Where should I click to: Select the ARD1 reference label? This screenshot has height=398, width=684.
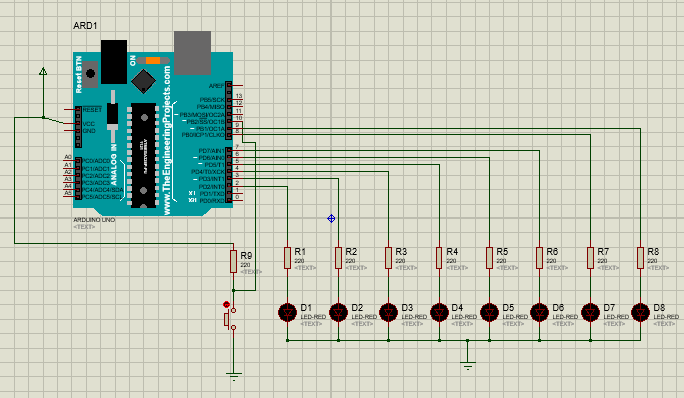click(85, 26)
